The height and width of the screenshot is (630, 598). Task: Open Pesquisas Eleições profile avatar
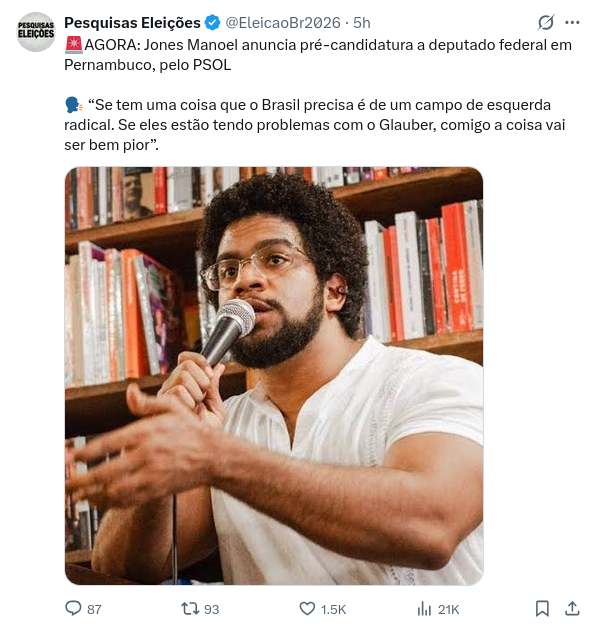(x=36, y=32)
